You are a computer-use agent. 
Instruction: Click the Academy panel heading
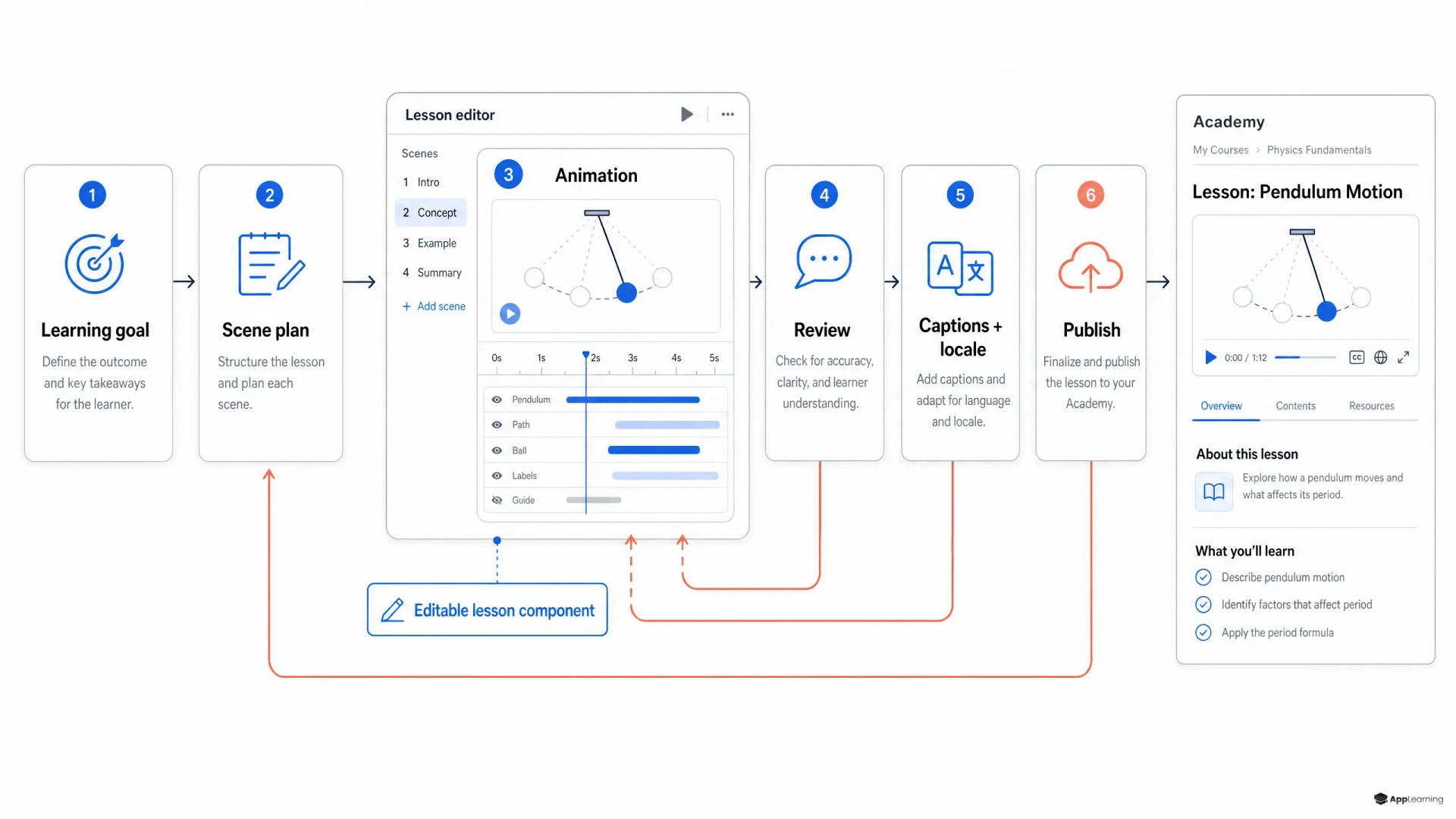(x=1228, y=121)
